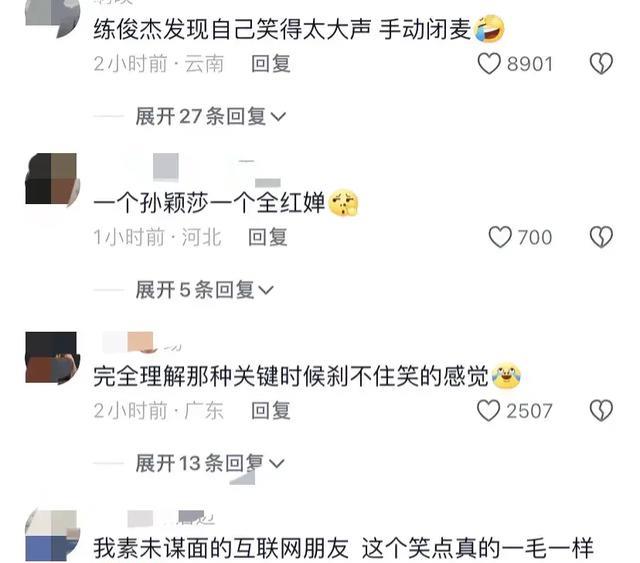Dislike the 练俊杰 comment via broken heart

coord(601,64)
